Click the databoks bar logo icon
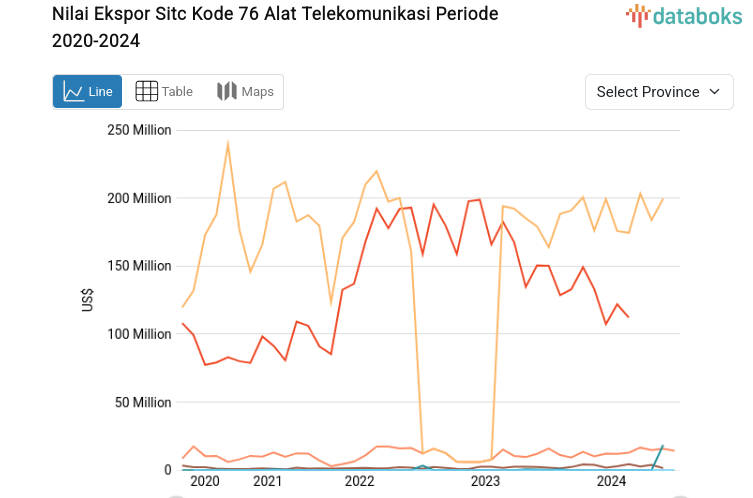753x498 pixels. pos(638,15)
